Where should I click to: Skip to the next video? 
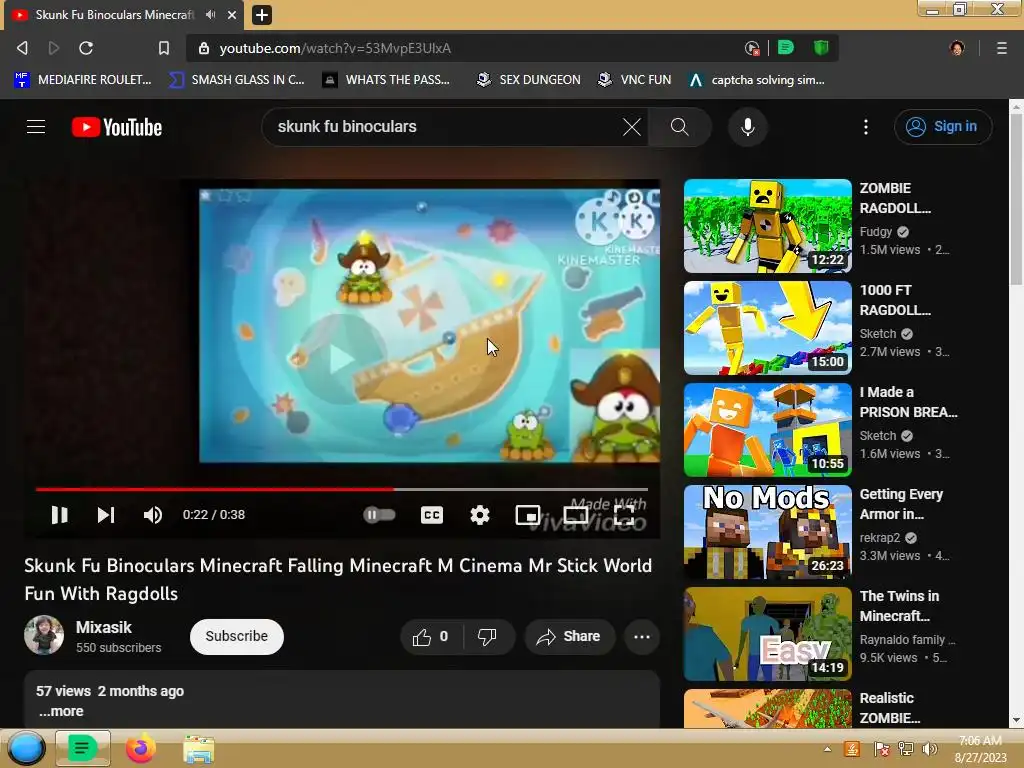[x=106, y=515]
